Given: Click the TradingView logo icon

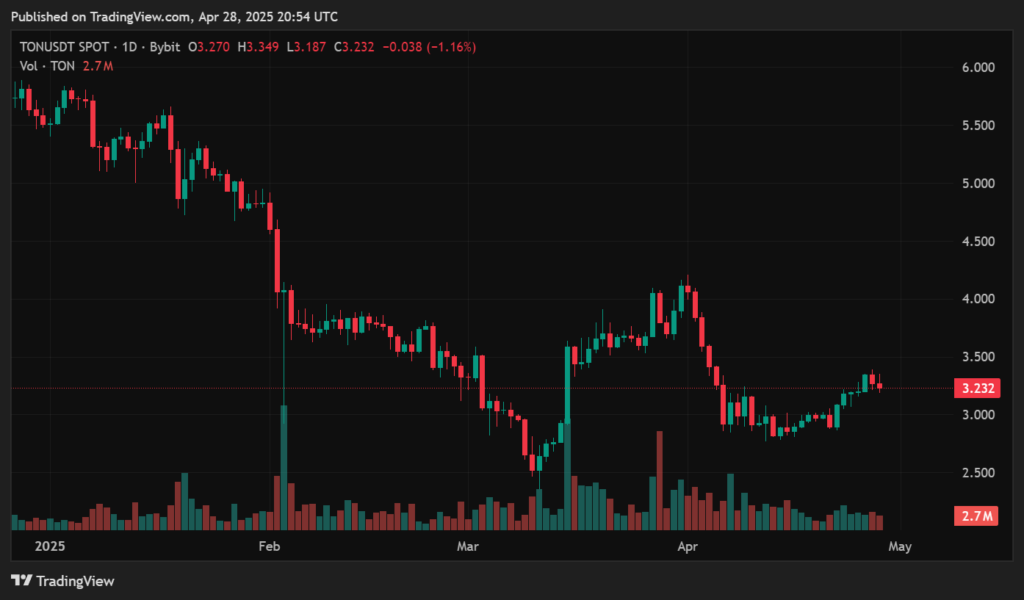Looking at the screenshot, I should [x=21, y=580].
